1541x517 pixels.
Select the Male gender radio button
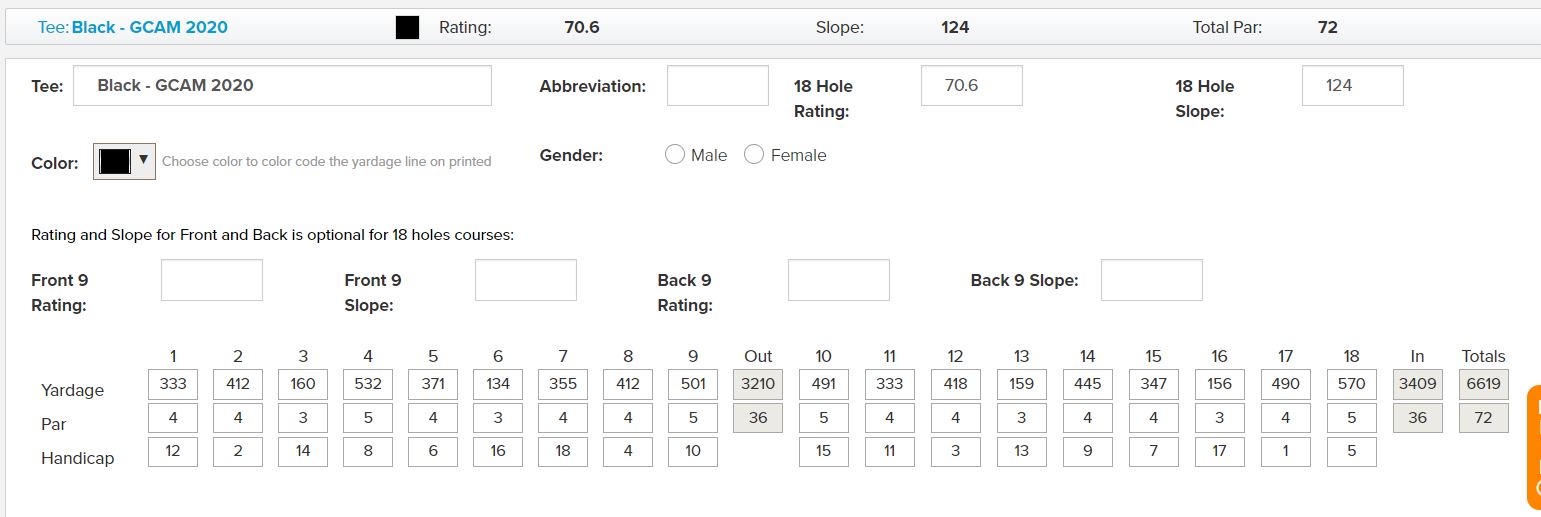click(675, 155)
